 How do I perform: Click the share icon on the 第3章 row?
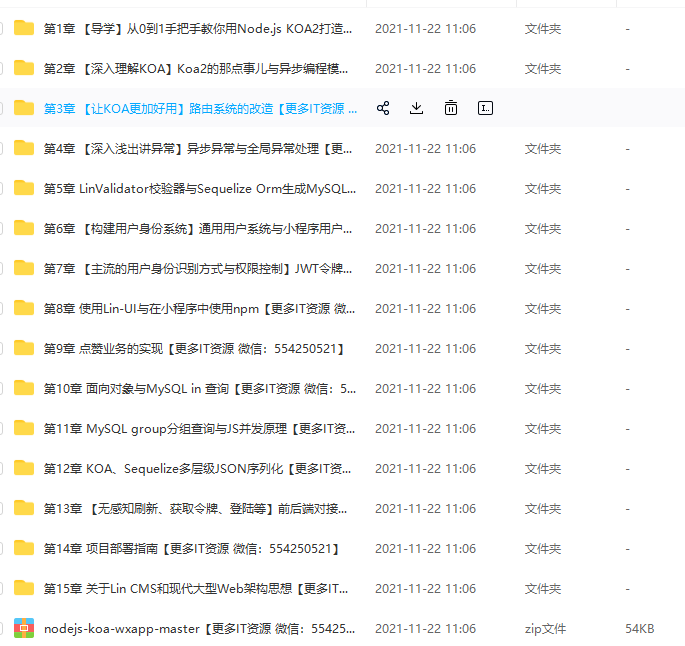point(383,108)
